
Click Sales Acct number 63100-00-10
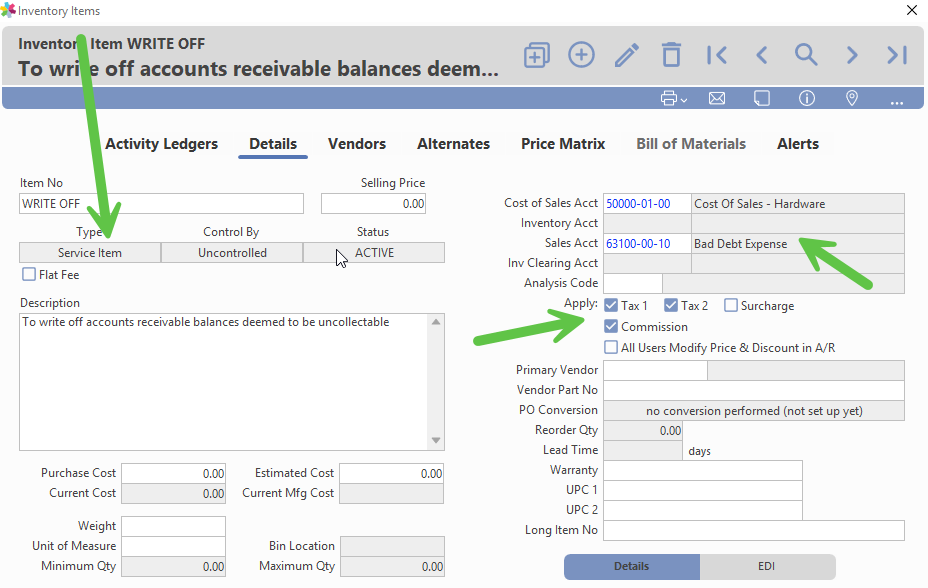pyautogui.click(x=647, y=244)
